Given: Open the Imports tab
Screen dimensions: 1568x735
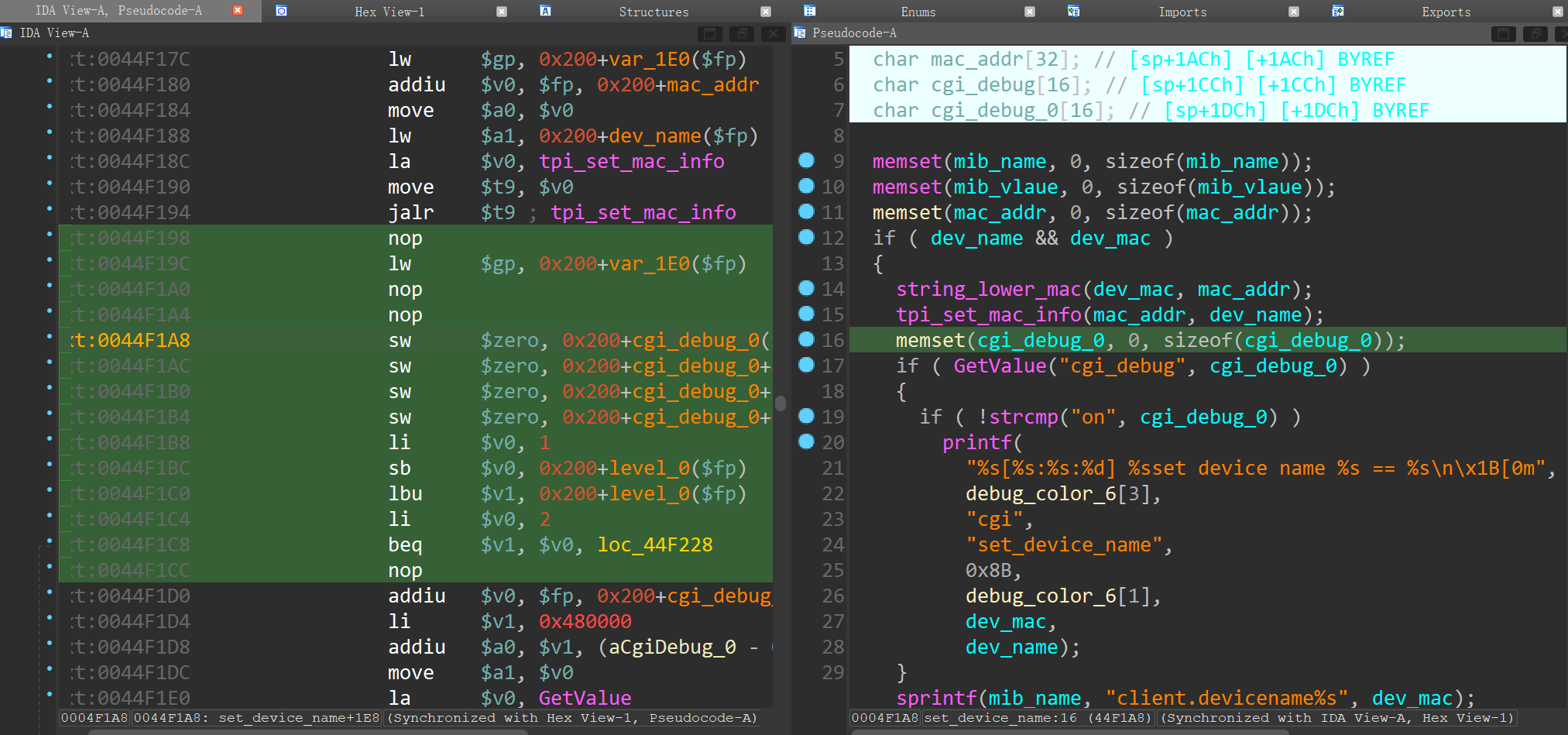Looking at the screenshot, I should click(x=1182, y=12).
